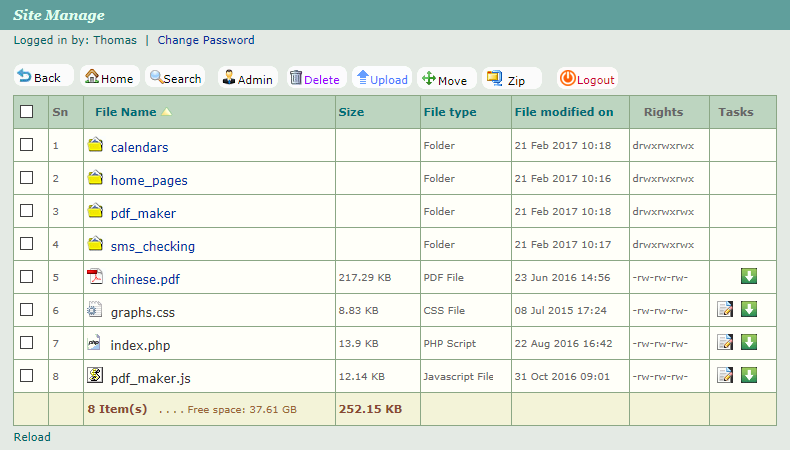Click the 217.29 KB size cell
This screenshot has width=790, height=450.
click(x=365, y=278)
